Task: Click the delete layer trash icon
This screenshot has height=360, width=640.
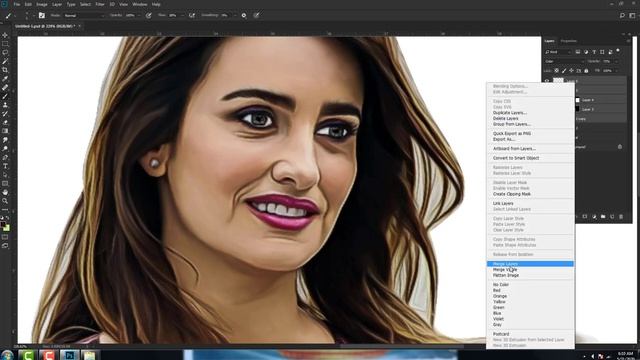Action: point(621,217)
